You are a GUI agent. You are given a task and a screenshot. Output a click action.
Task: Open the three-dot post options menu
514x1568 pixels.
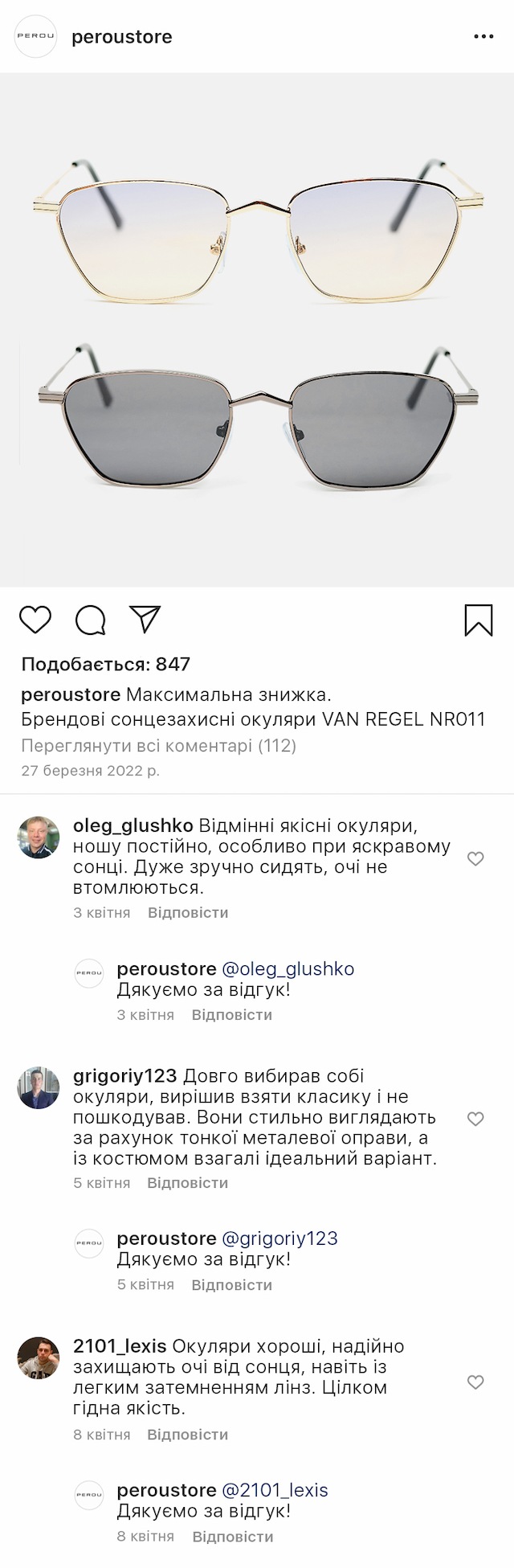[x=483, y=37]
